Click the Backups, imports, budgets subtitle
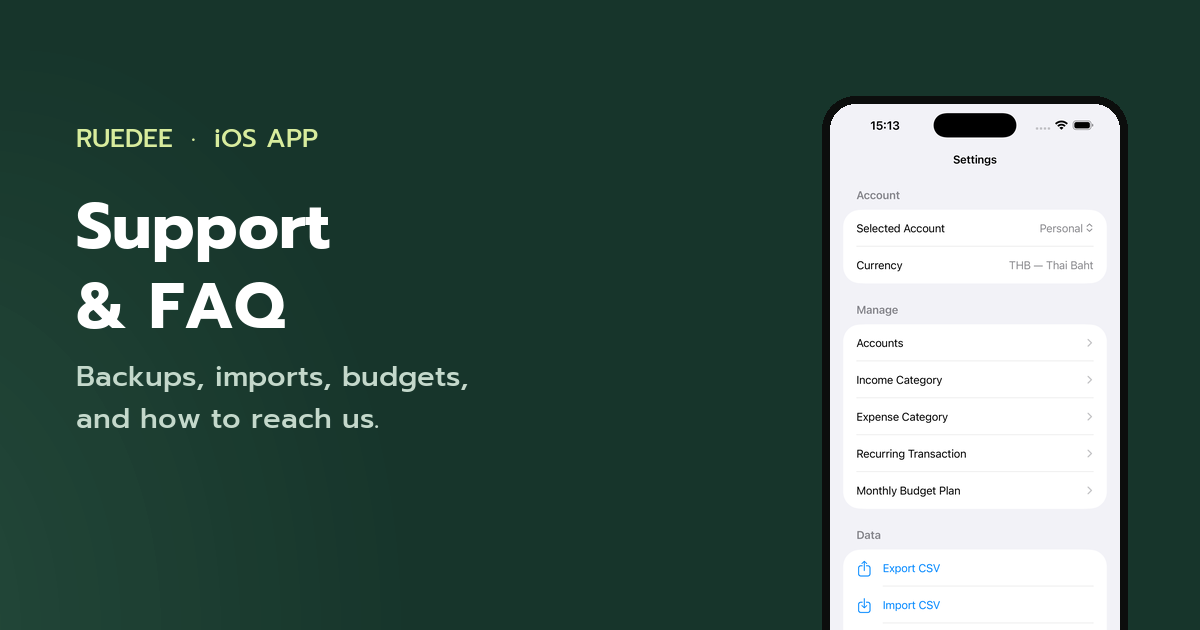1200x630 pixels. tap(272, 398)
